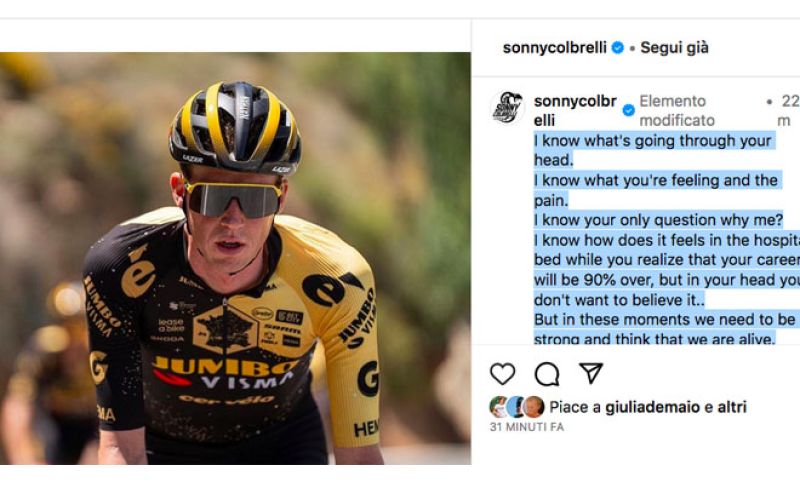Click the third liker avatar thumbnail
Screen dimensions: 800x484
click(534, 407)
